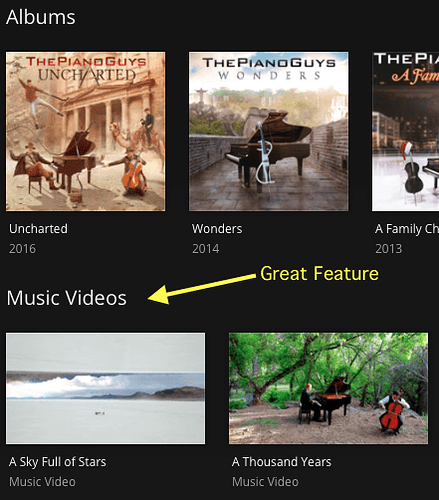Click the yellow arrow pointing at Music Videos
The height and width of the screenshot is (500, 439).
pyautogui.click(x=201, y=288)
